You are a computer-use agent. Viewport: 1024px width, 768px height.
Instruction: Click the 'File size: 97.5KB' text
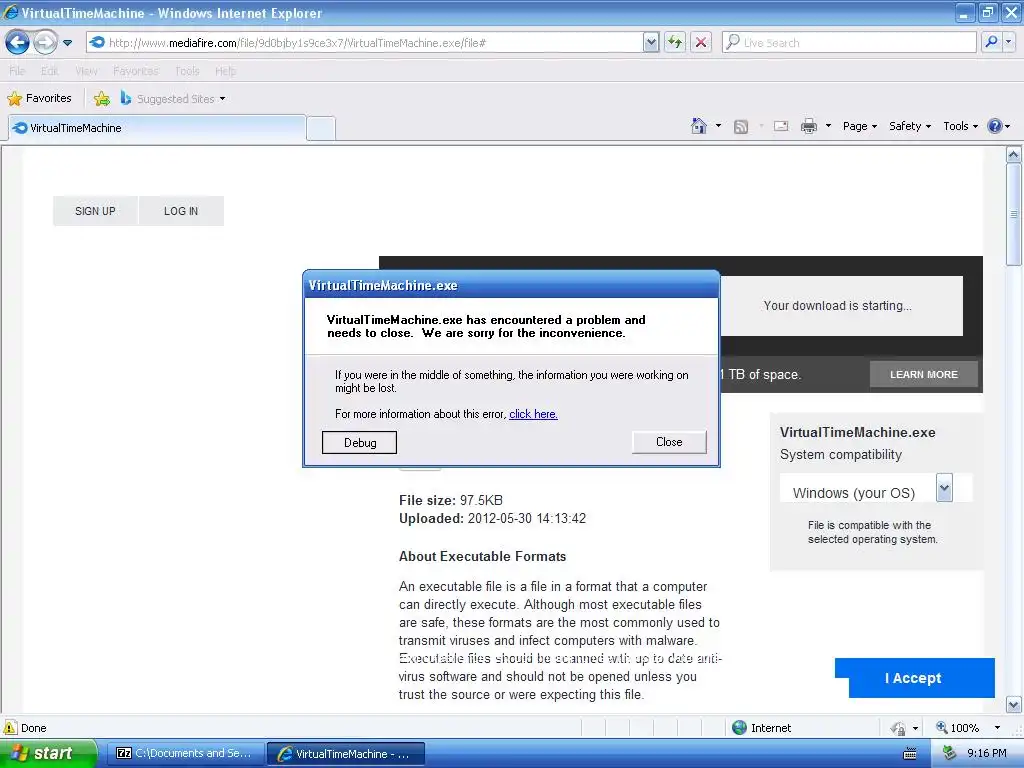[x=451, y=500]
